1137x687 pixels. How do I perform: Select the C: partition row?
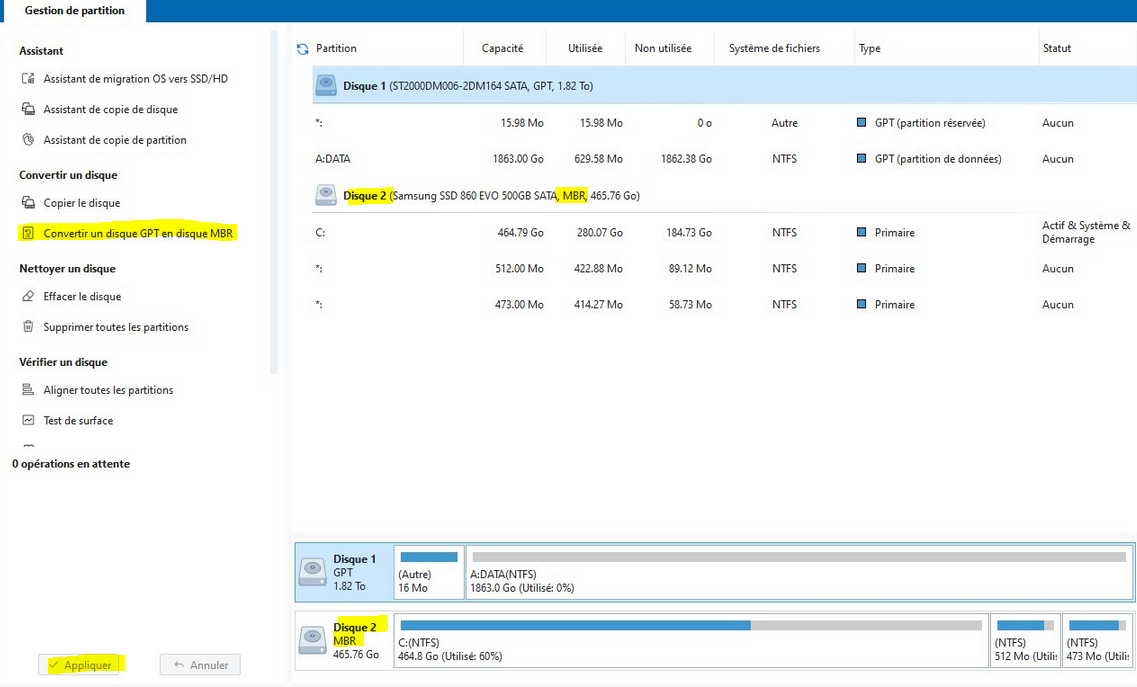(x=724, y=232)
